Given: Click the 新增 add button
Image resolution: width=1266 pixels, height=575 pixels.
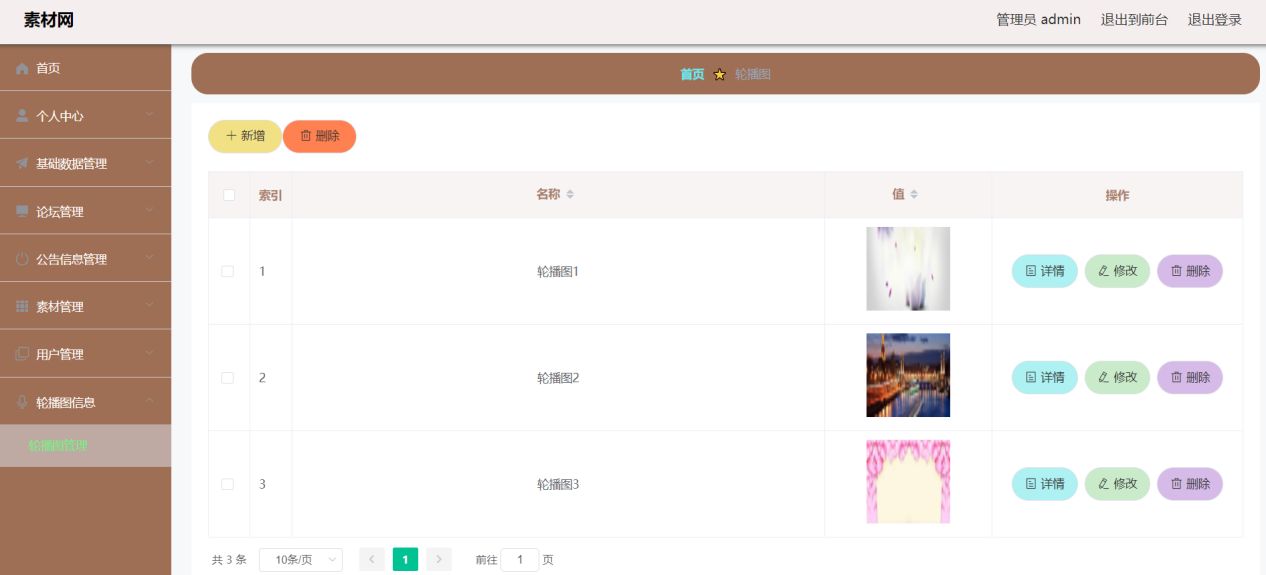Looking at the screenshot, I should pyautogui.click(x=245, y=136).
